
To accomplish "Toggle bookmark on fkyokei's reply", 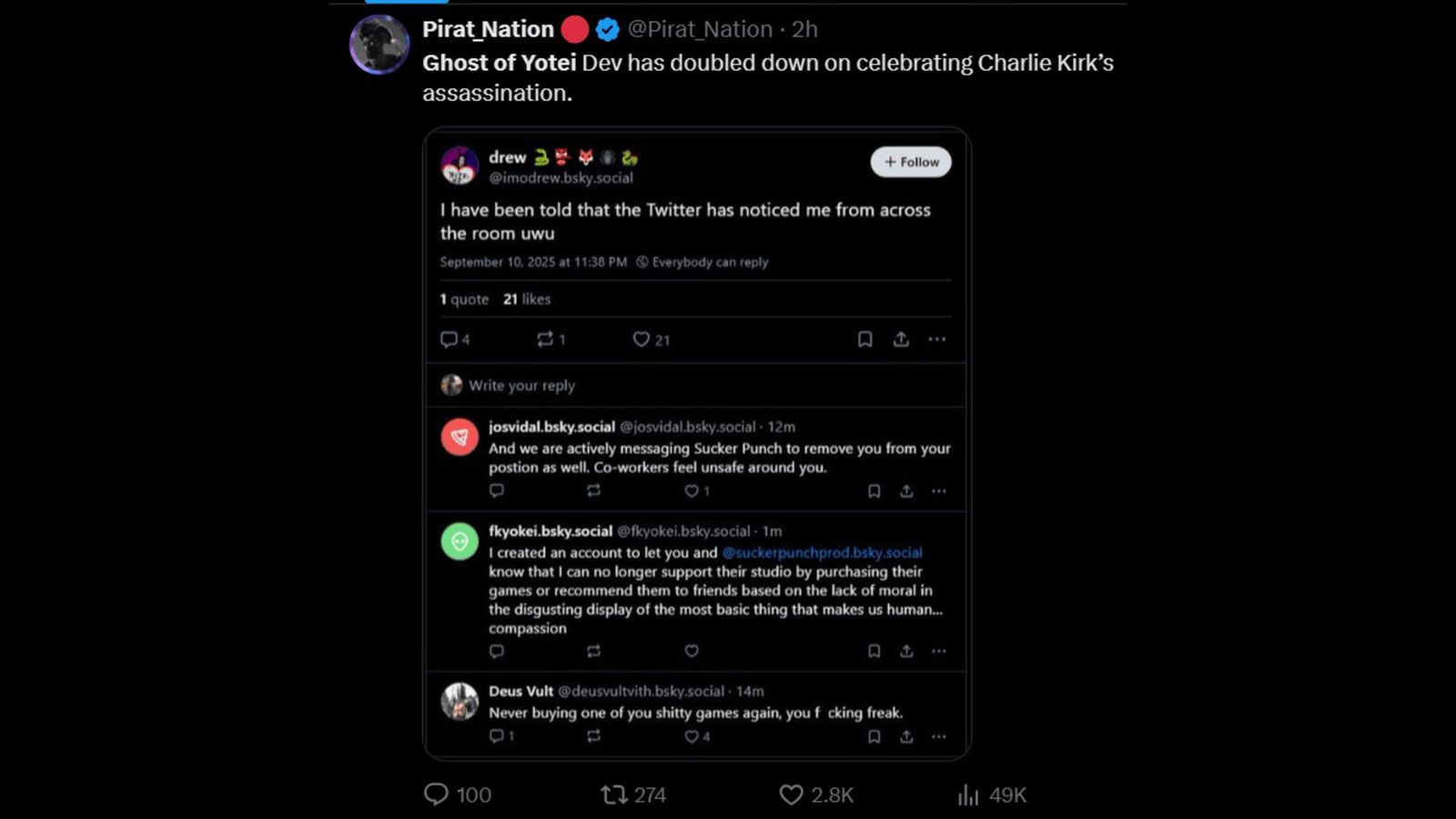I will (875, 652).
